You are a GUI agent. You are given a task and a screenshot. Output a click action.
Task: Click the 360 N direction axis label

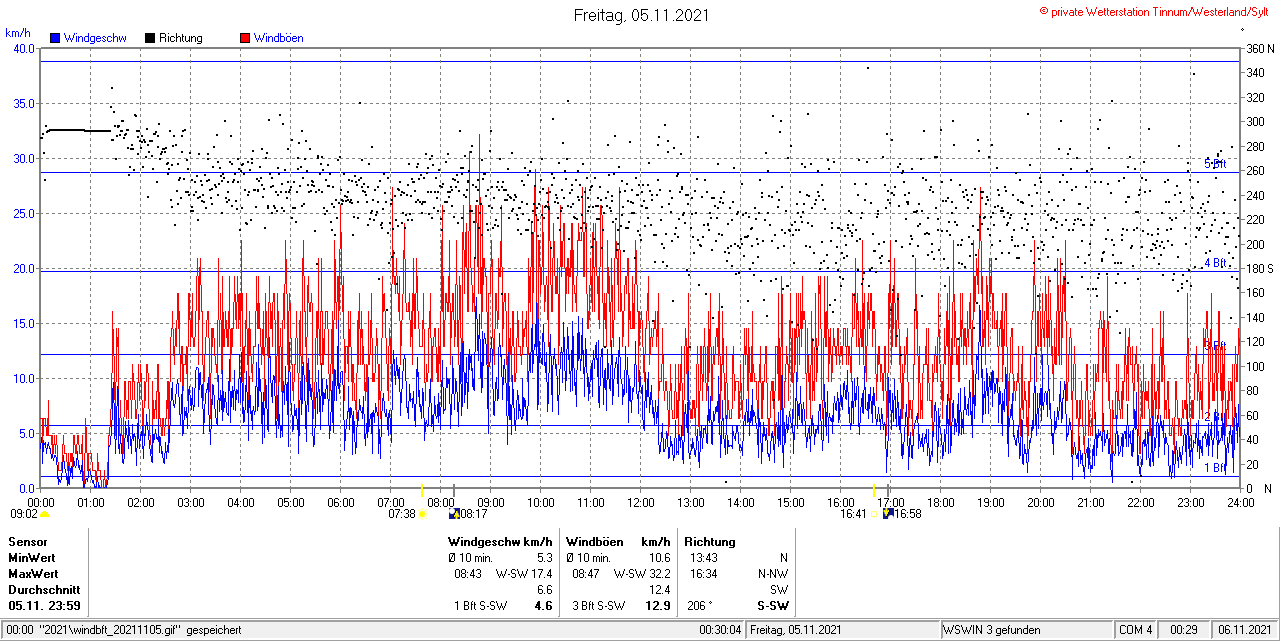pyautogui.click(x=1260, y=48)
